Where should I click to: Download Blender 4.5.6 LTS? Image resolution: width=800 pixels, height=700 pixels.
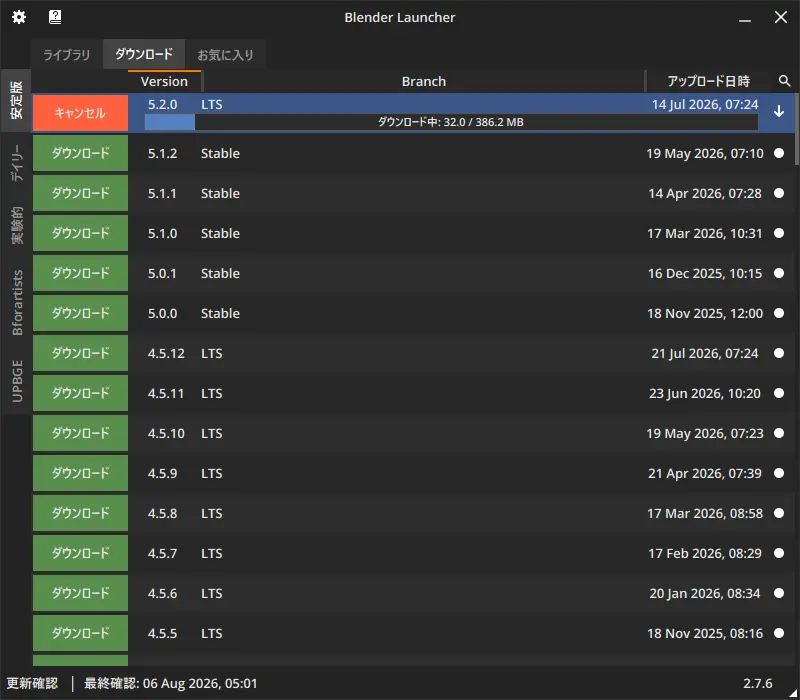pyautogui.click(x=81, y=593)
